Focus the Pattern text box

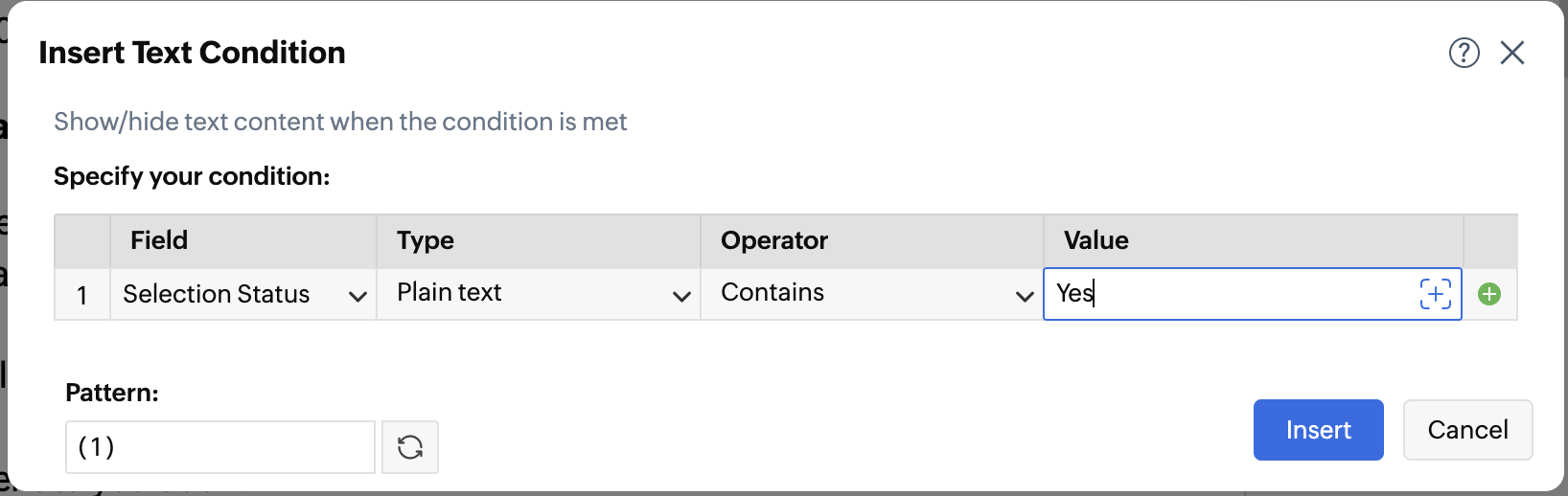tap(219, 447)
